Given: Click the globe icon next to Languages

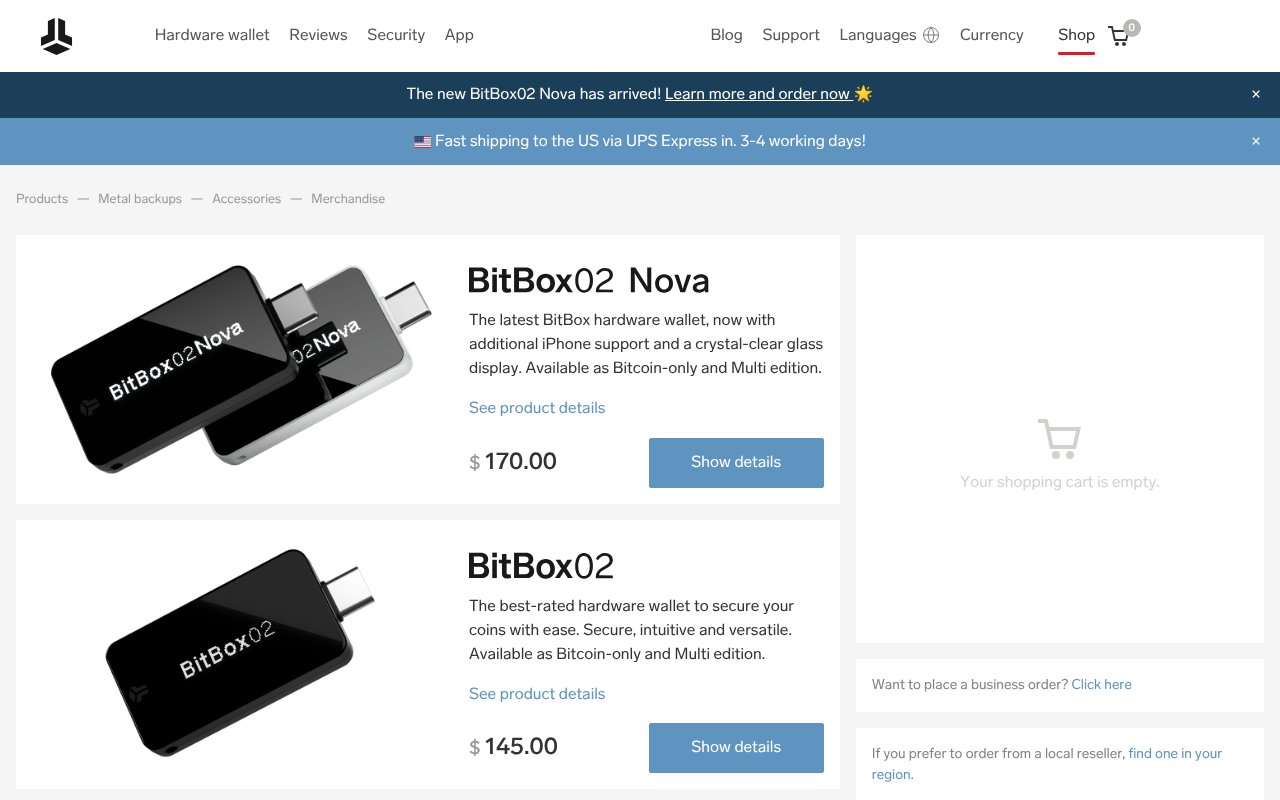Looking at the screenshot, I should pyautogui.click(x=931, y=34).
